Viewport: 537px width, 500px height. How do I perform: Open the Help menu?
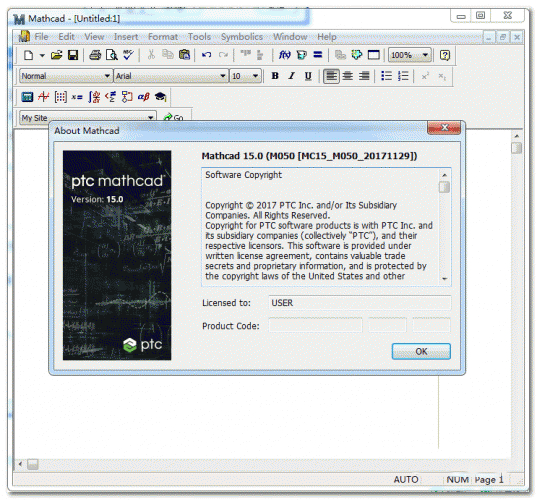[x=326, y=37]
